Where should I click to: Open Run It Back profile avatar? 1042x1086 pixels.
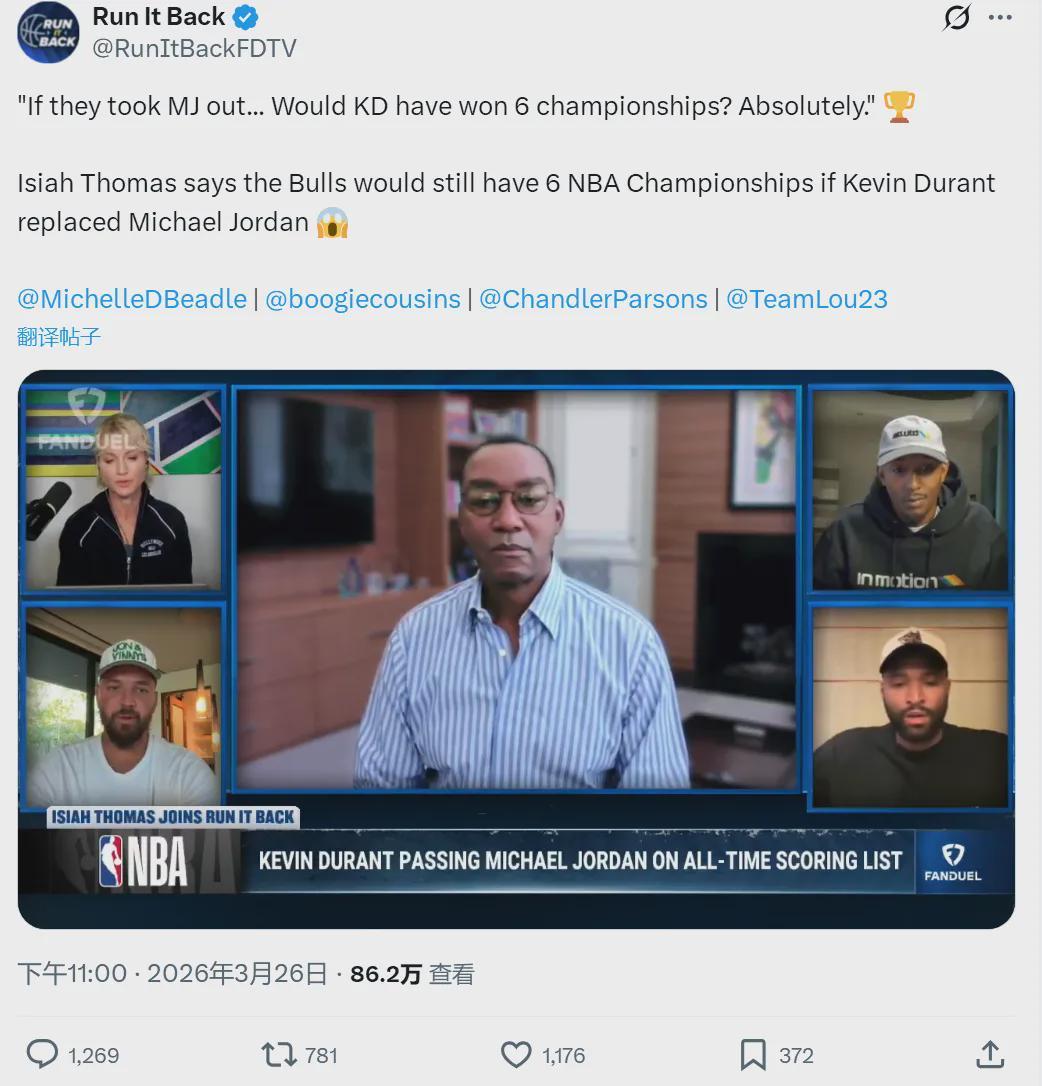(x=48, y=33)
